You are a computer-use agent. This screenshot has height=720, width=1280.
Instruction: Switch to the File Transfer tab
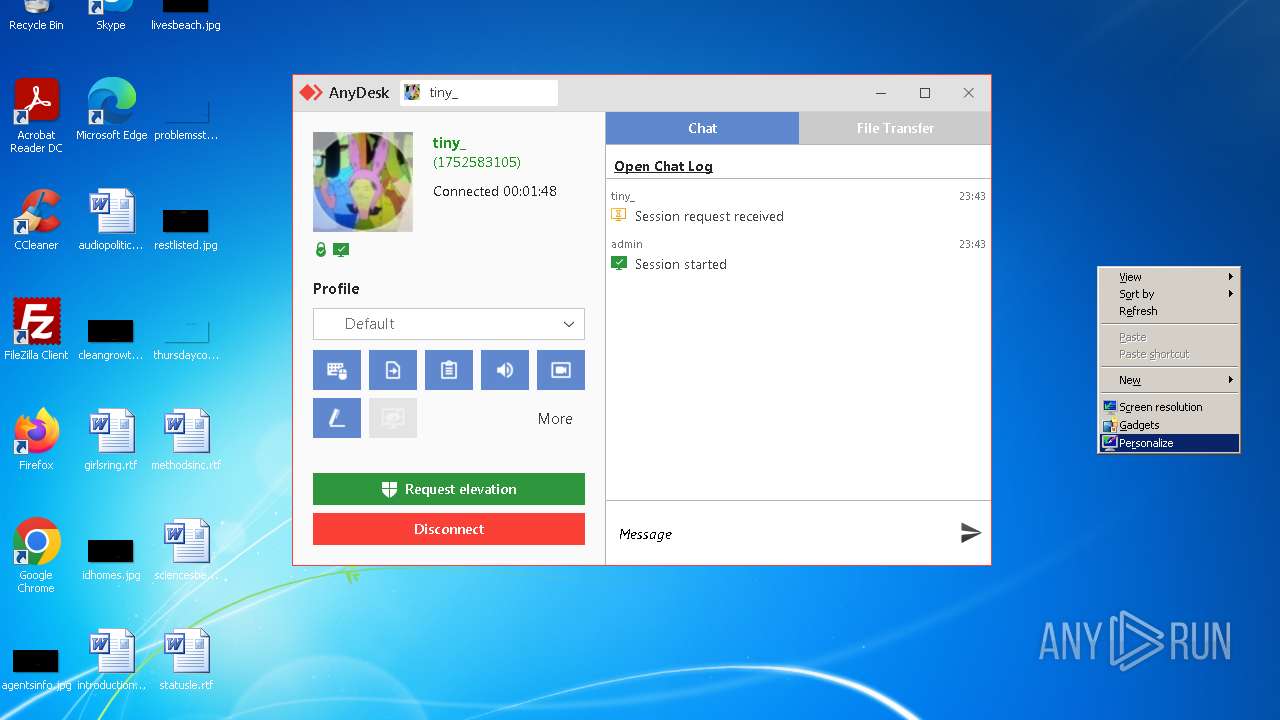click(895, 128)
